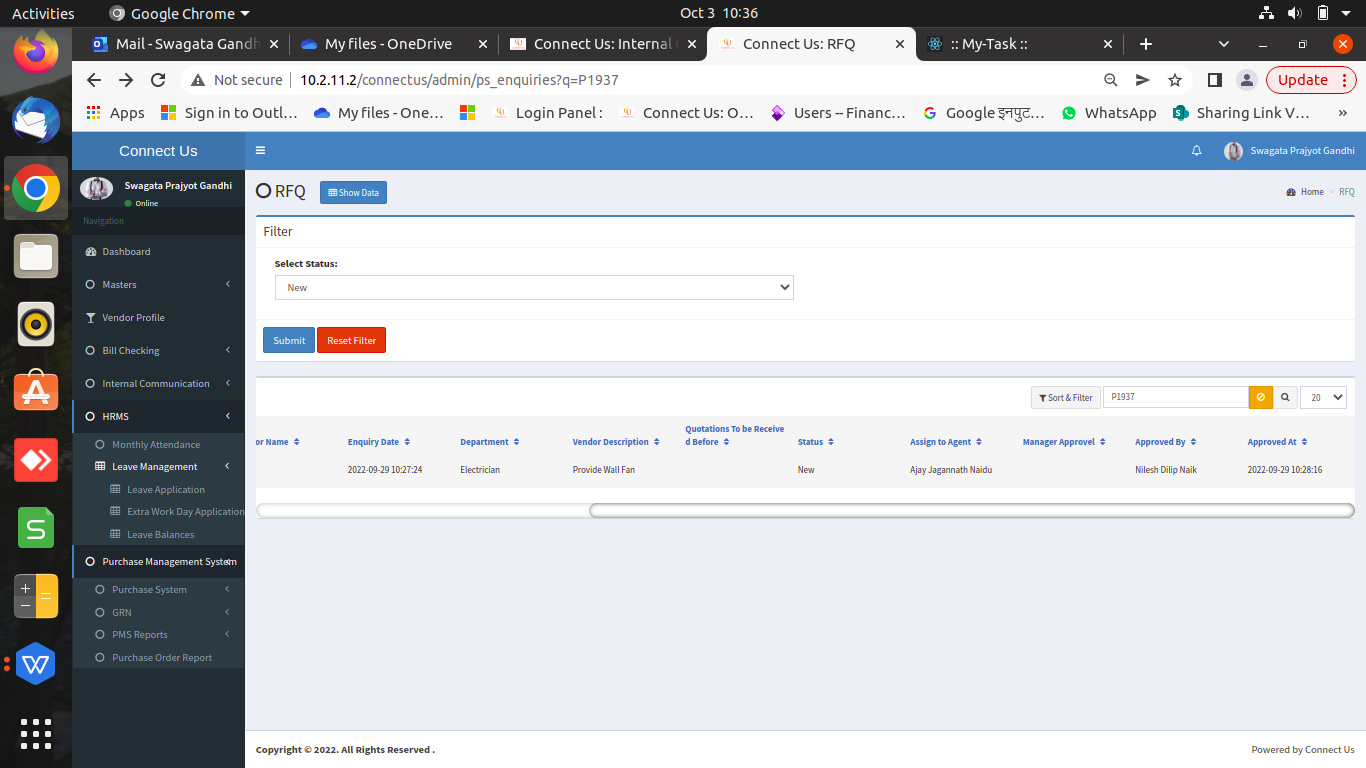This screenshot has width=1366, height=768.
Task: Open a new Chrome tab
Action: [1146, 44]
